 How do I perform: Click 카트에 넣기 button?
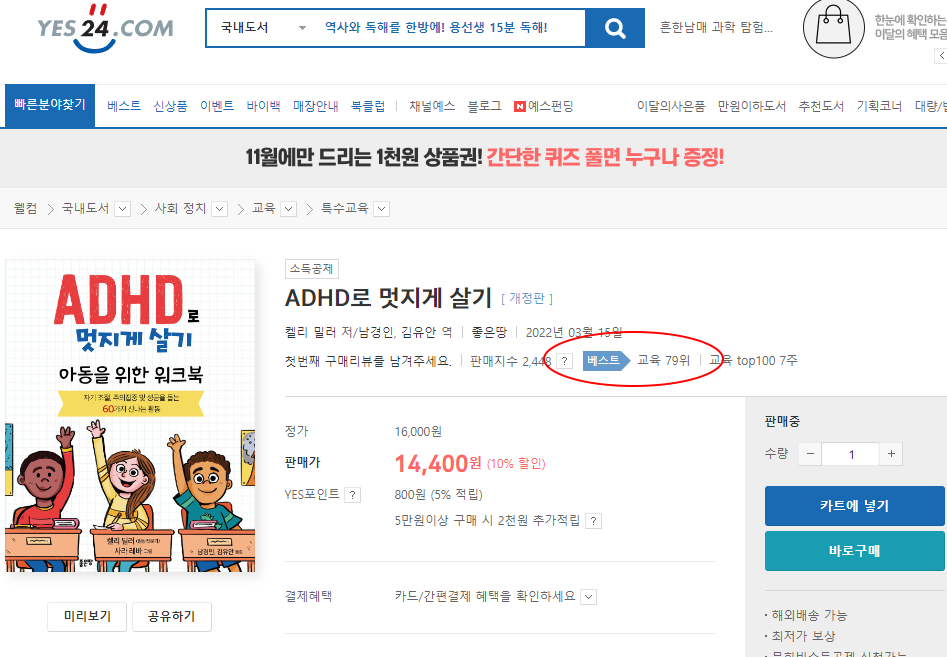pos(854,506)
